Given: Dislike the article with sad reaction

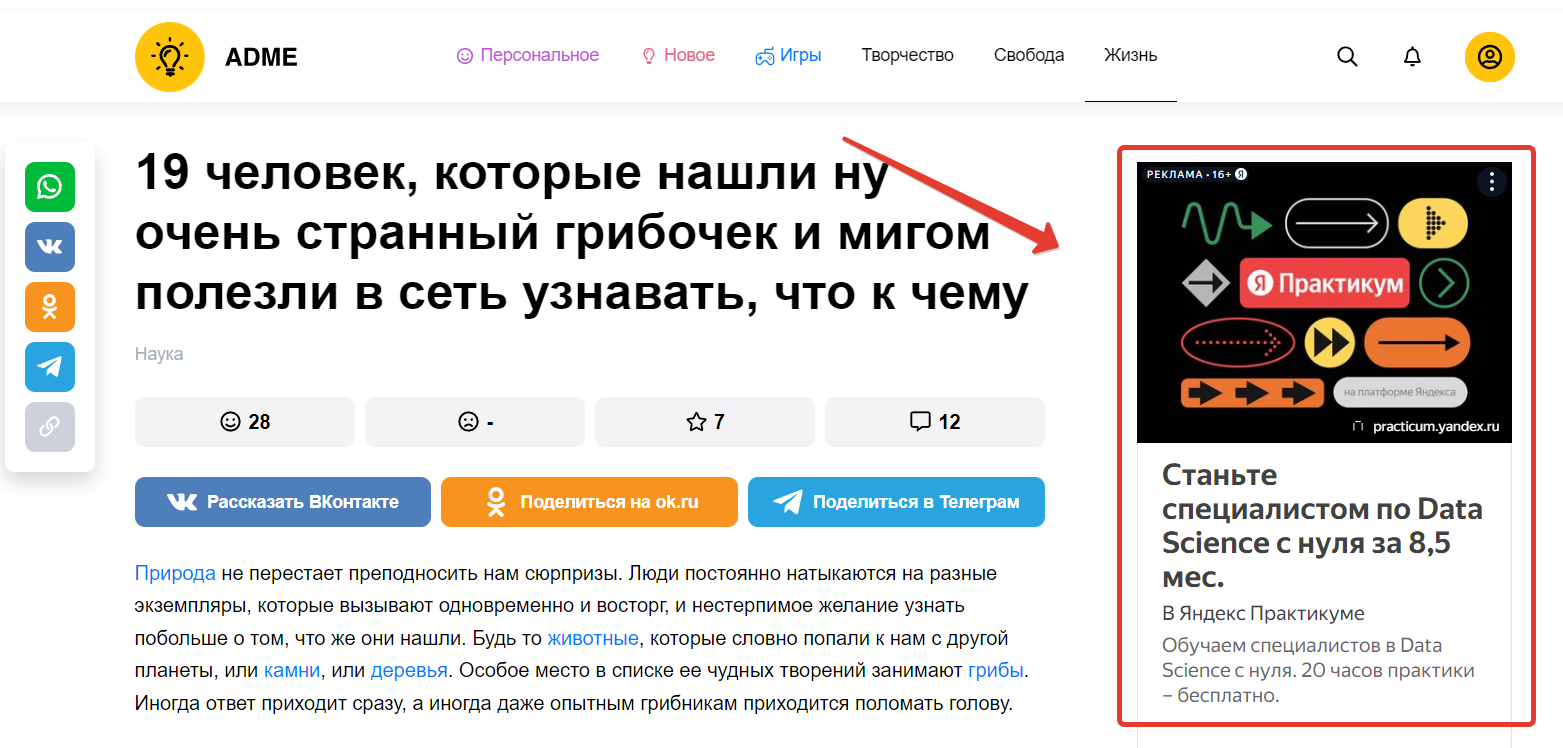Looking at the screenshot, I should 475,422.
